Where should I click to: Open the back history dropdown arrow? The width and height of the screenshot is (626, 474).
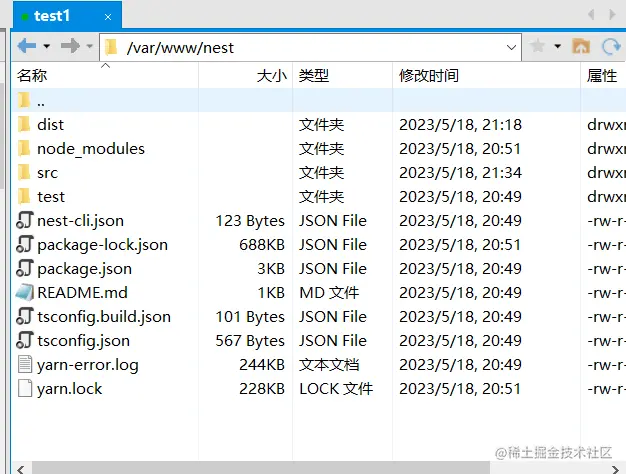click(47, 46)
